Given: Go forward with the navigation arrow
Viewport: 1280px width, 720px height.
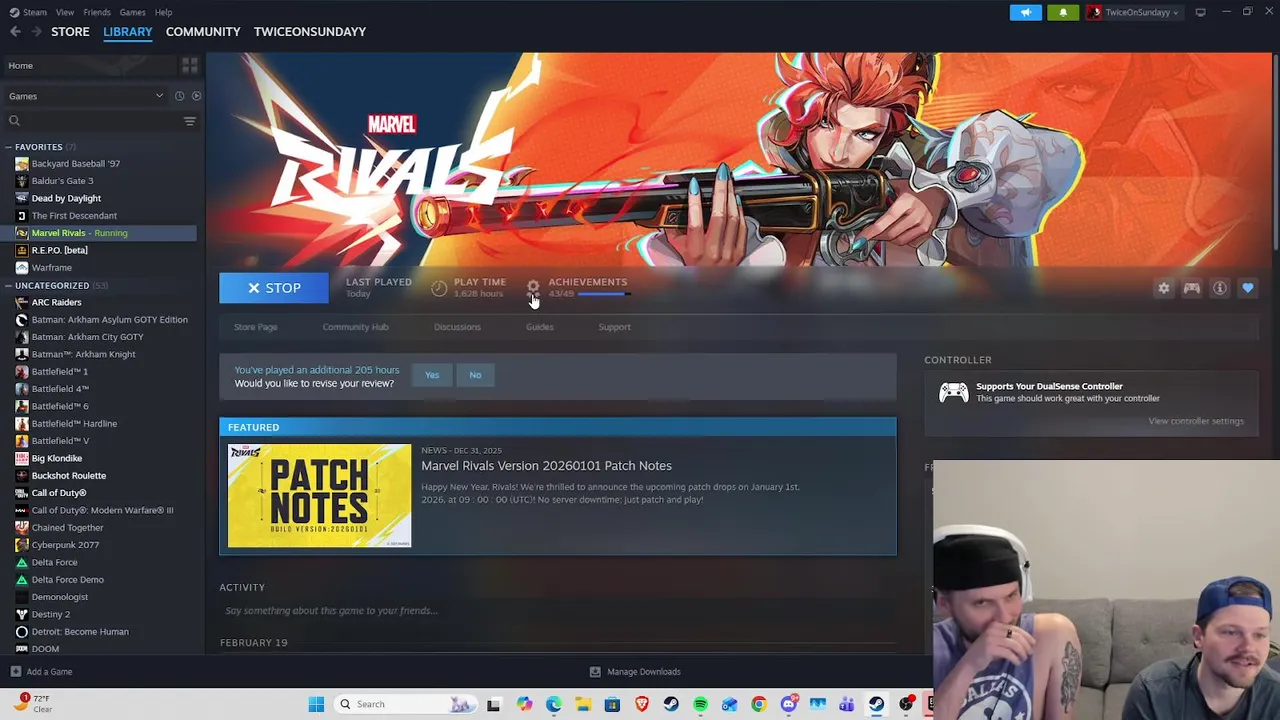Looking at the screenshot, I should click(x=36, y=32).
